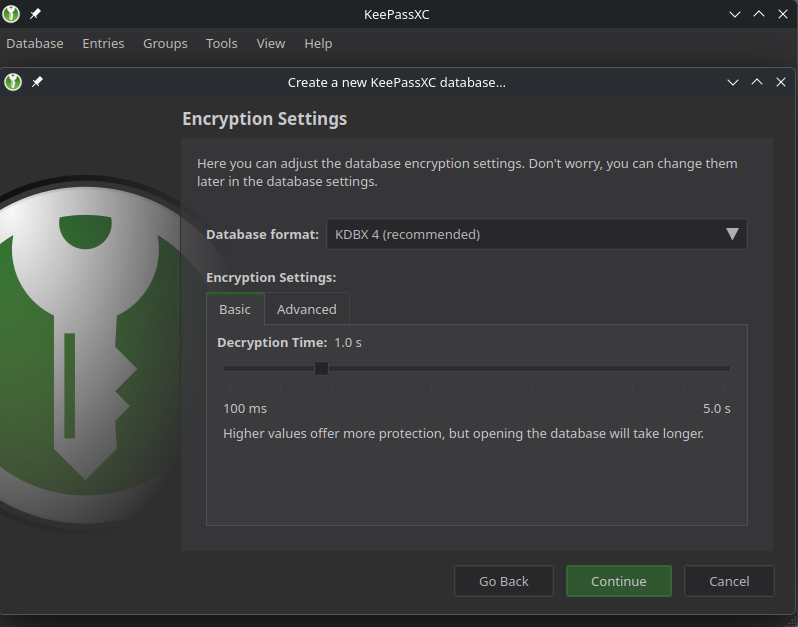Image resolution: width=798 pixels, height=627 pixels.
Task: Minimize the Create database dialog
Action: coord(733,82)
